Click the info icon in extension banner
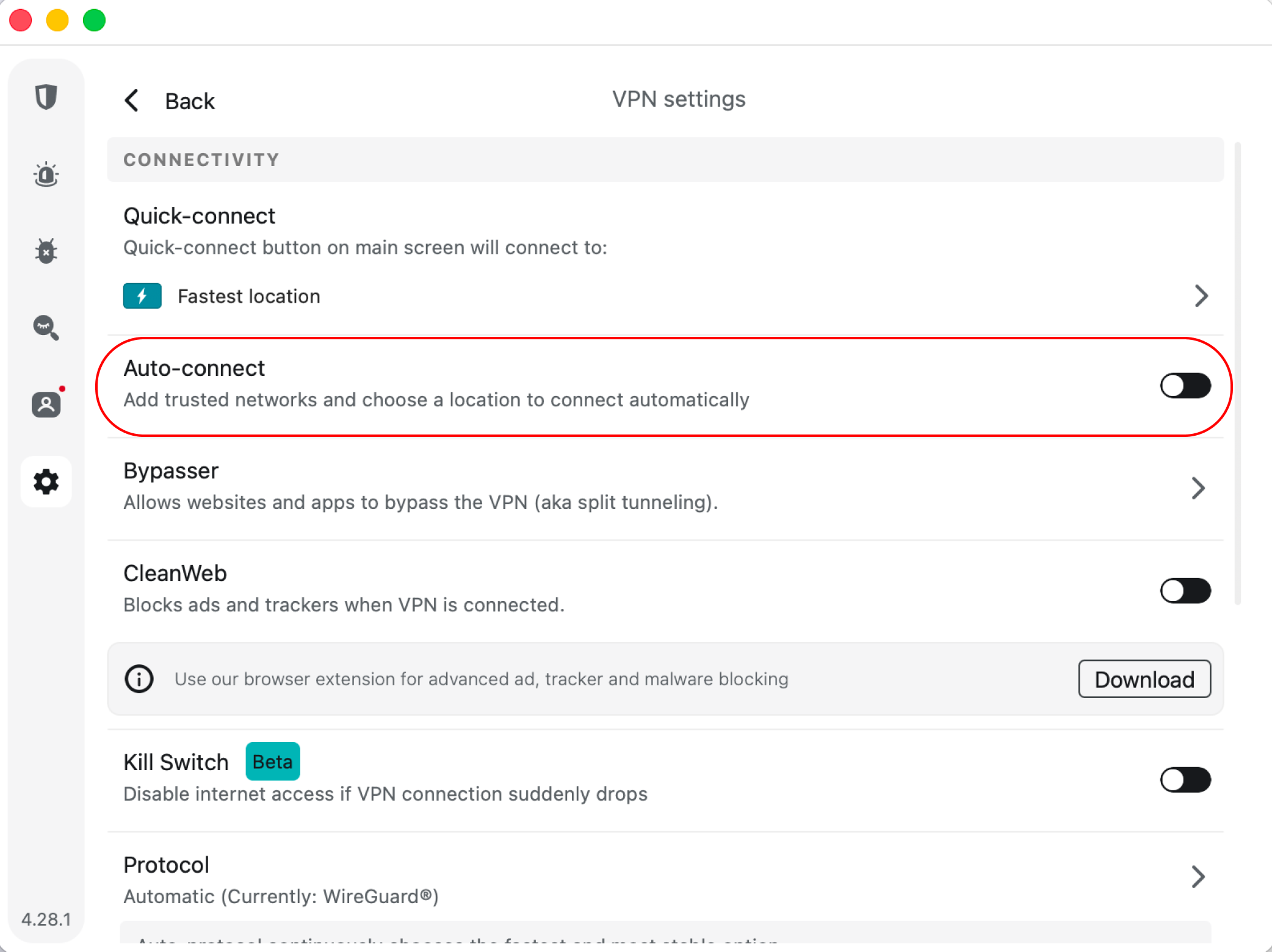This screenshot has width=1272, height=952. [x=139, y=679]
